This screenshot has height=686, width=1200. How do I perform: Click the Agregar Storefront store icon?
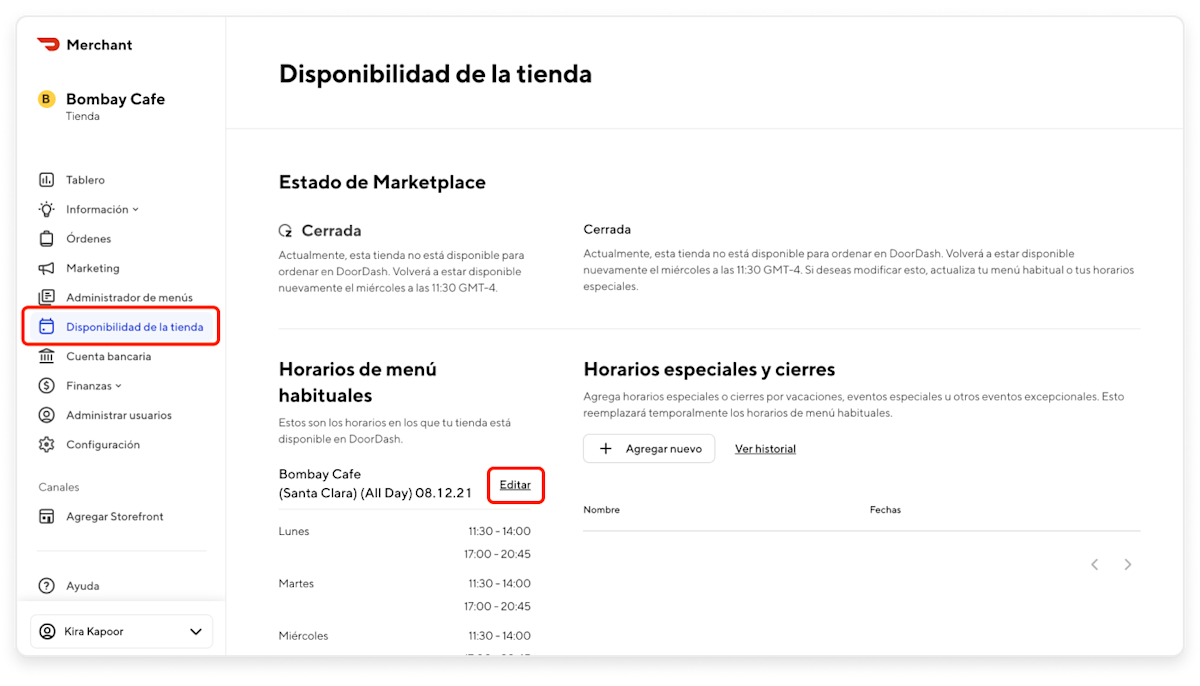46,517
